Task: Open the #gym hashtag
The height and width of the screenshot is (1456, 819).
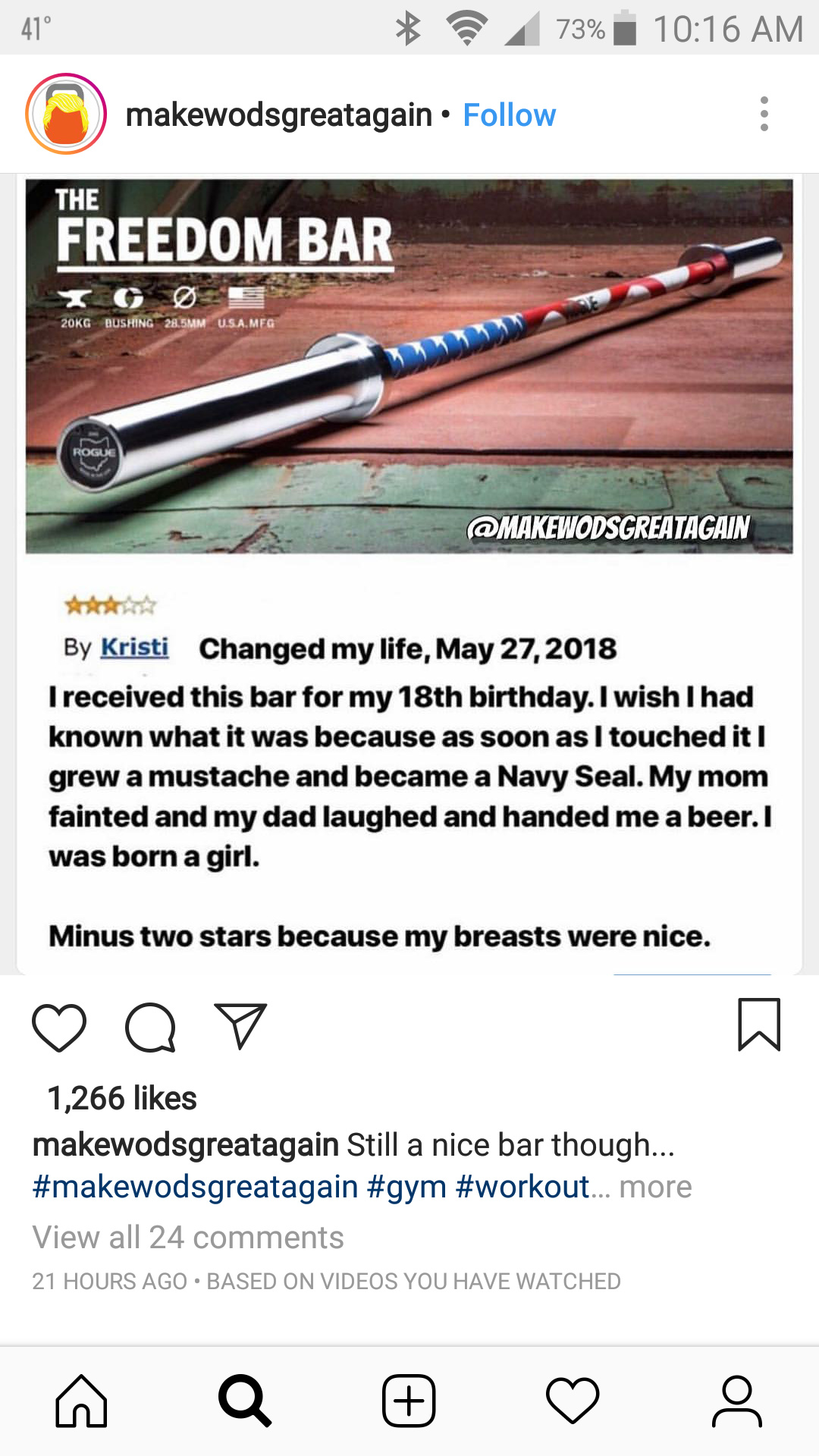Action: [406, 1187]
